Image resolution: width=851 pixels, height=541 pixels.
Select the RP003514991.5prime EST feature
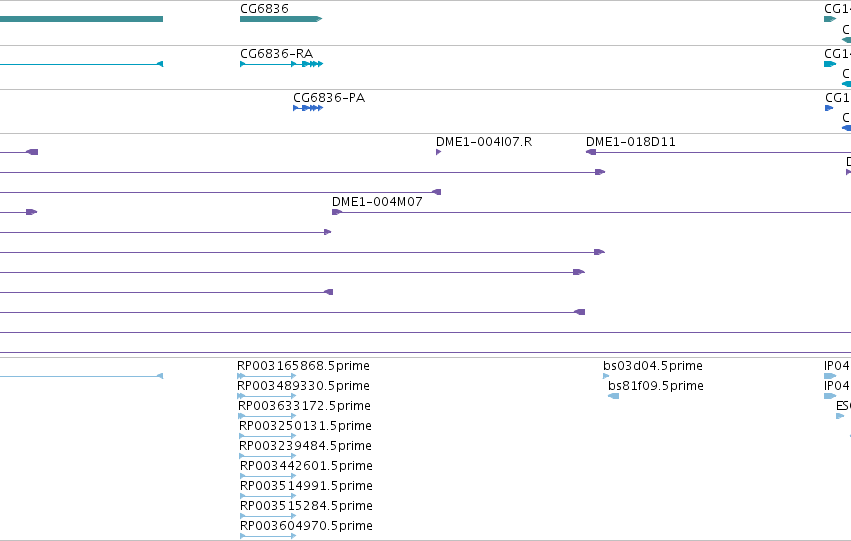[268, 496]
